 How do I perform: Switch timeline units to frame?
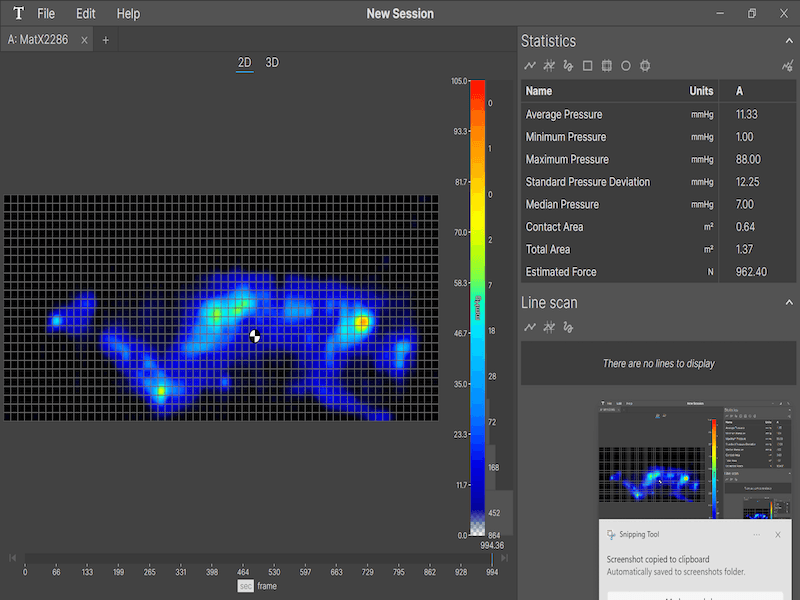pos(267,586)
